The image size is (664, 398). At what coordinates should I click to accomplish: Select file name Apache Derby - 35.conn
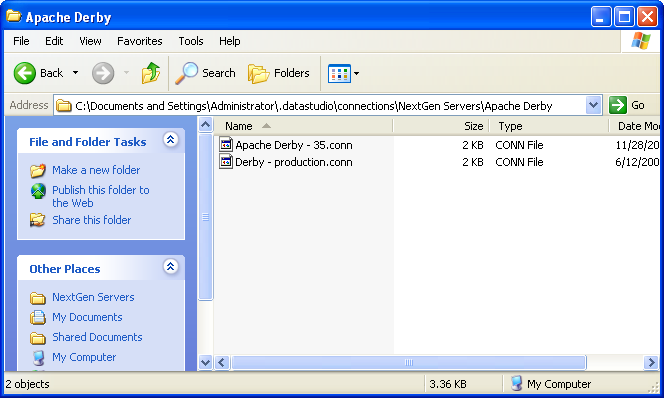[x=294, y=145]
